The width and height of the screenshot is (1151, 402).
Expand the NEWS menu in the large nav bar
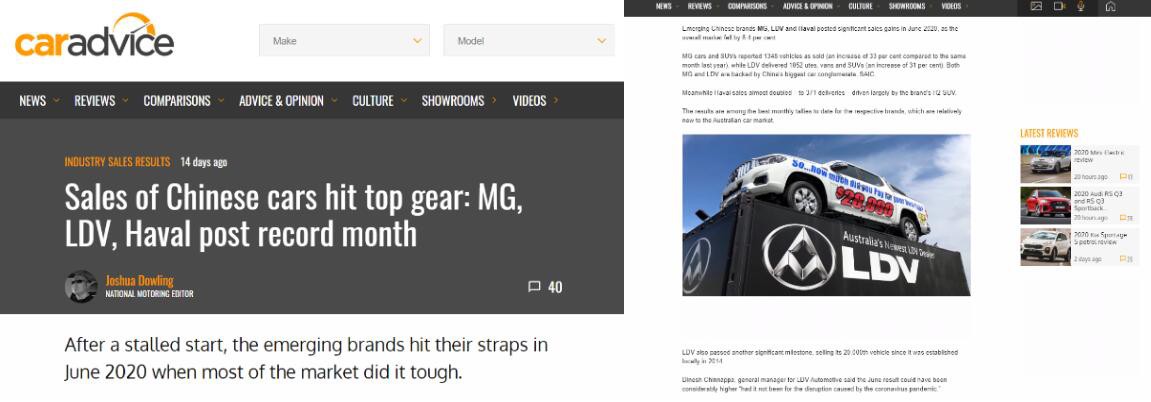(40, 100)
